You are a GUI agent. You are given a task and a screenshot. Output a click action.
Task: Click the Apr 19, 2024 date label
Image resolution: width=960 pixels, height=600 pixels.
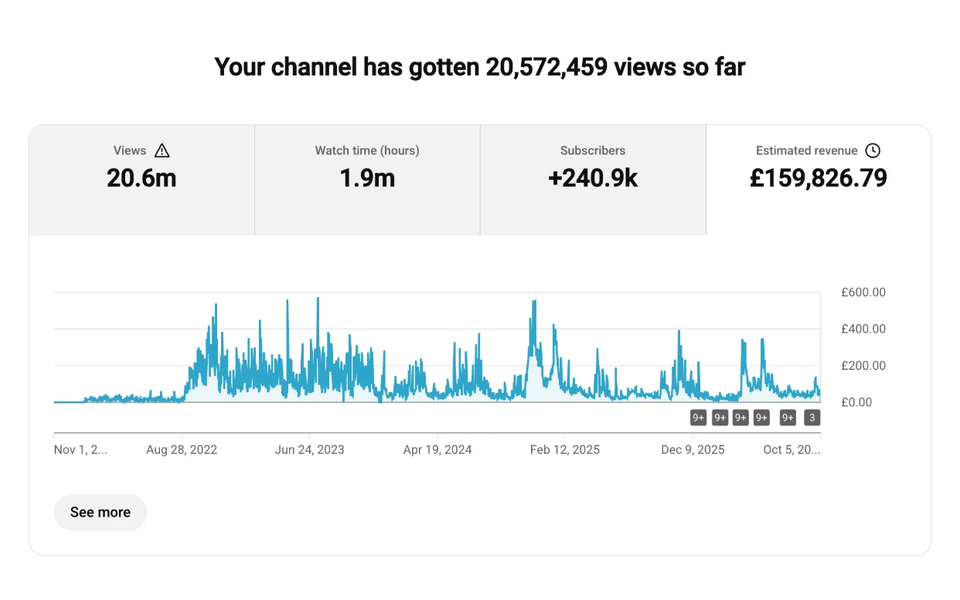pos(437,449)
